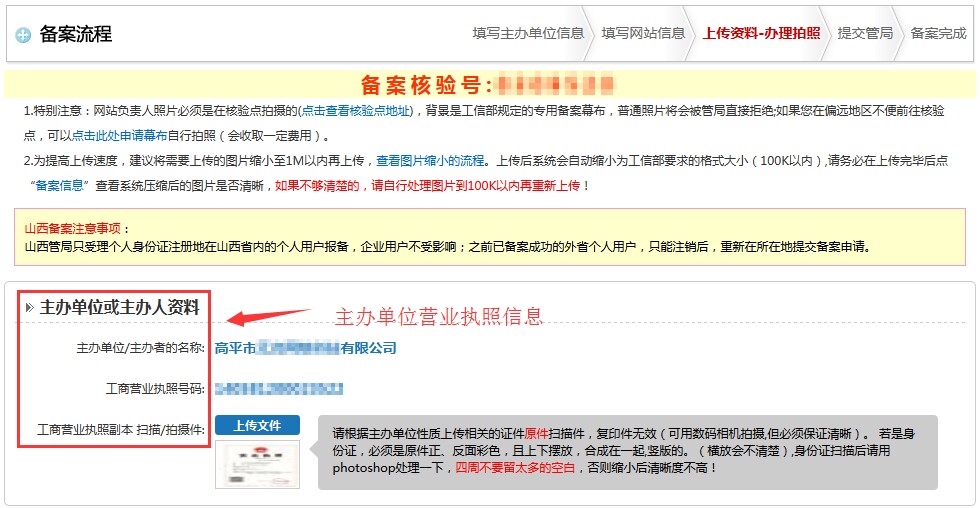Screen dimensions: 980x508
Task: Click the blurred 备案核验号 number
Action: (555, 83)
